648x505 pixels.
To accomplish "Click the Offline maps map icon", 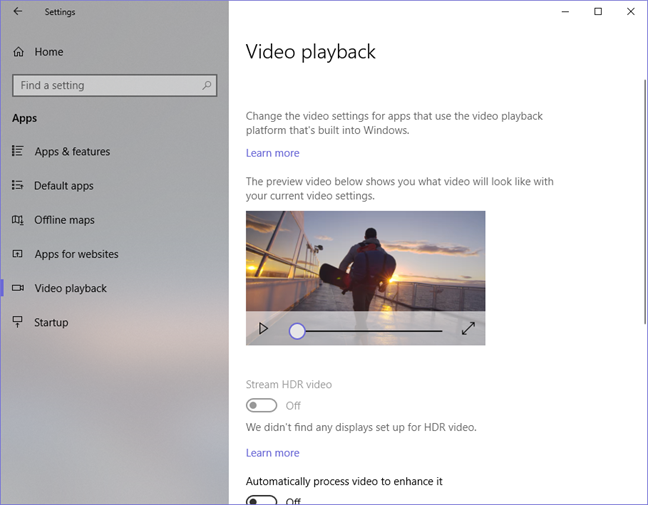I will click(x=18, y=219).
